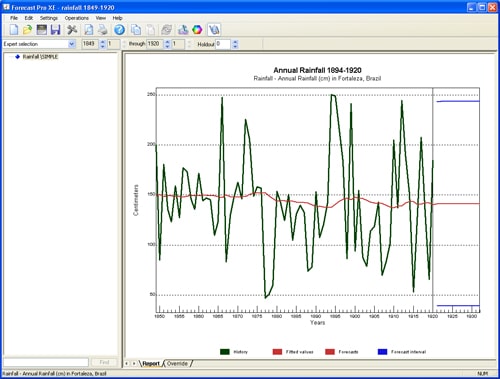Click the Holdout input field
The width and height of the screenshot is (500, 379).
223,44
